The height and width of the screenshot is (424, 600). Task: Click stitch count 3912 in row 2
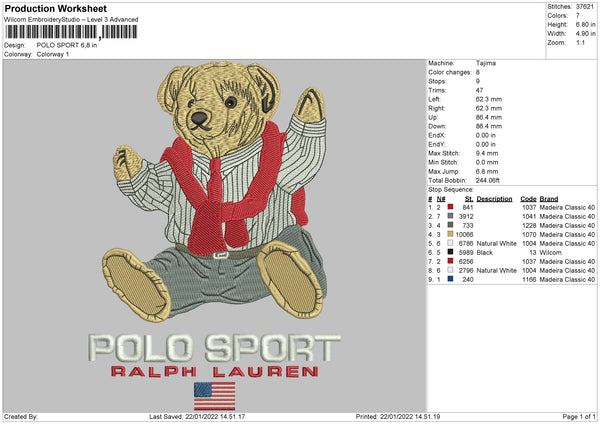coord(466,217)
